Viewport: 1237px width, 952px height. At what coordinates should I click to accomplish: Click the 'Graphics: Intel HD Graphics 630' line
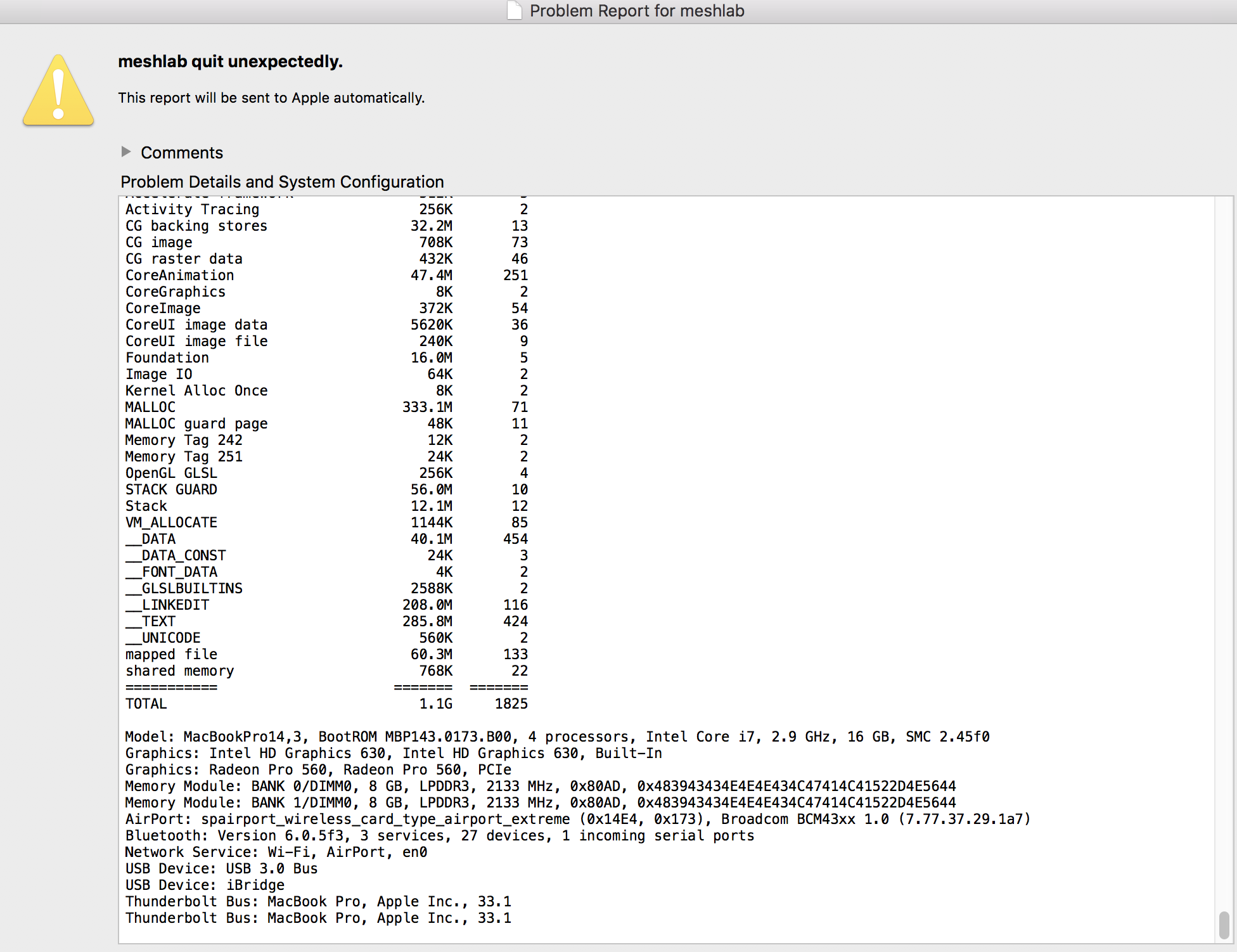point(394,753)
